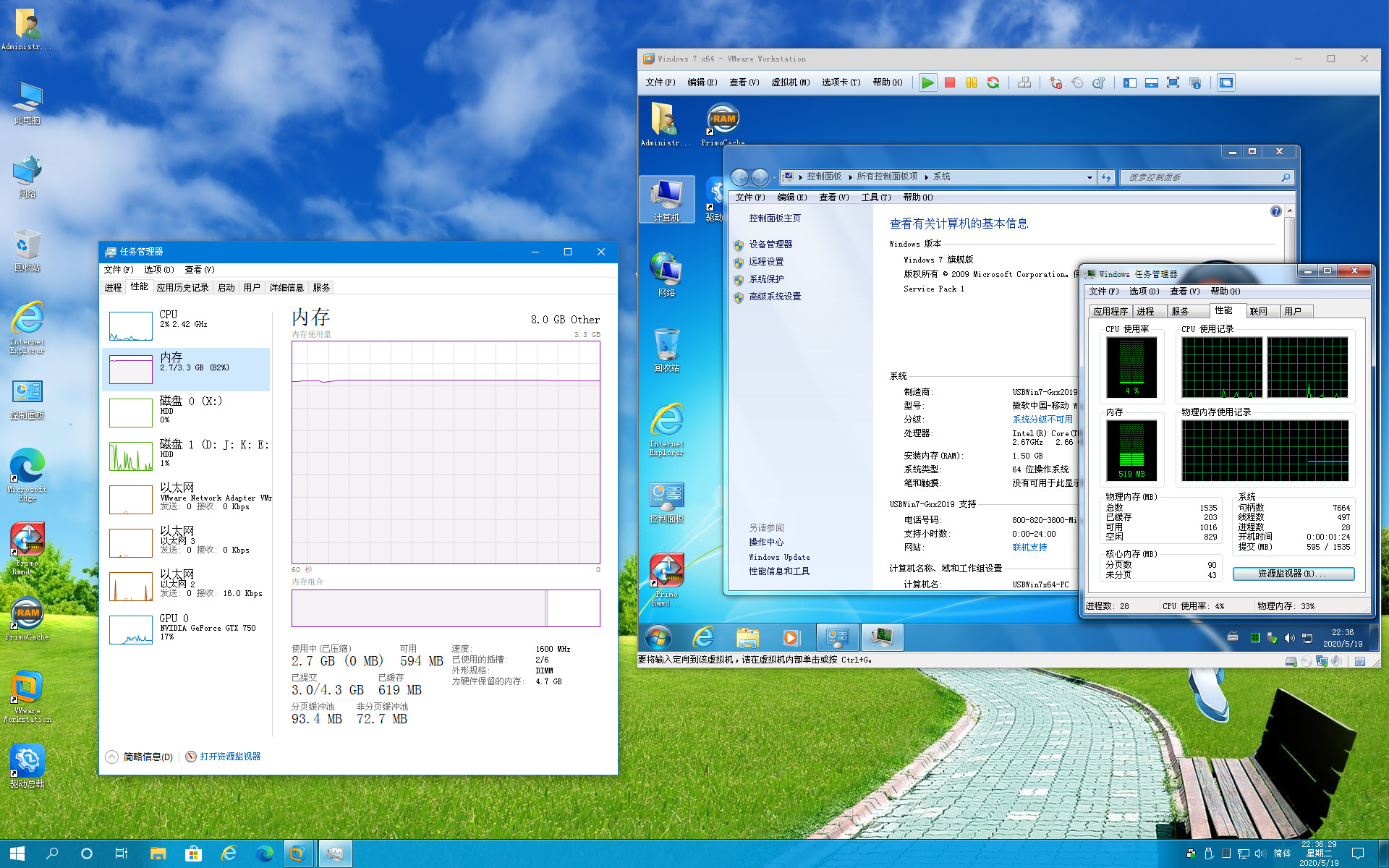Click the host Windows Start button
Viewport: 1389px width, 868px height.
coord(17,854)
